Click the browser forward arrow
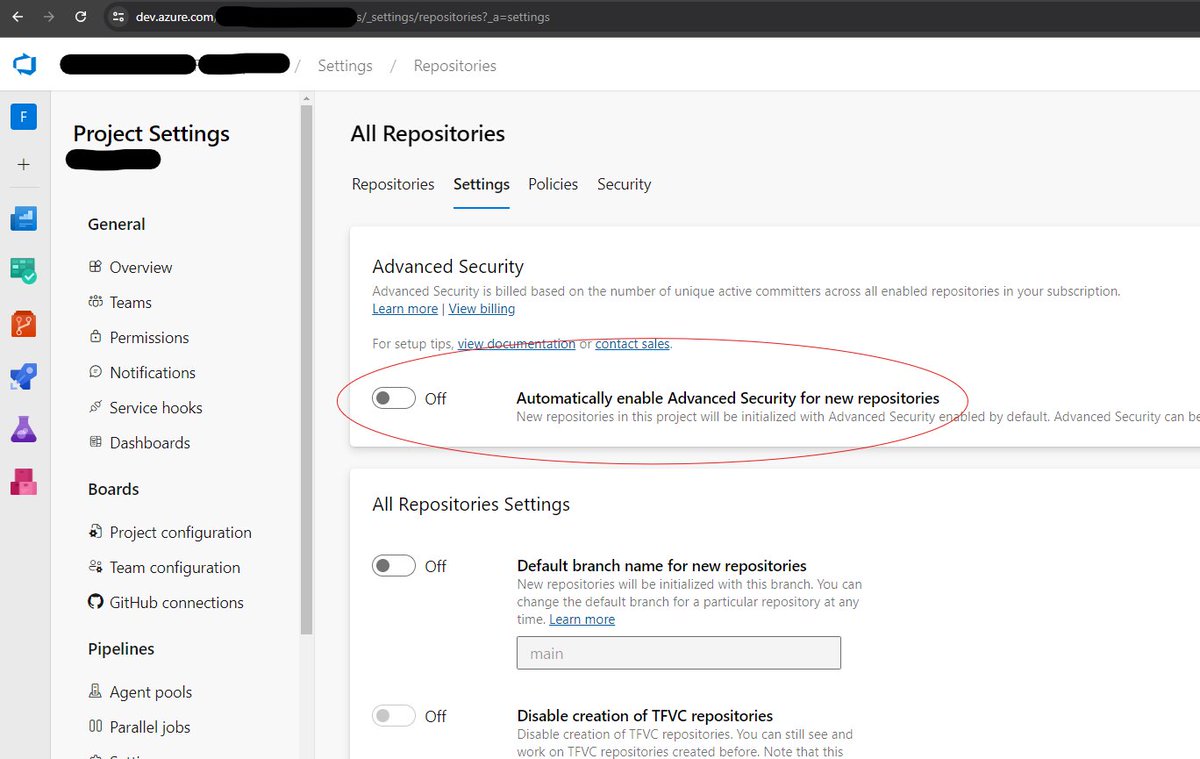1200x759 pixels. point(49,17)
